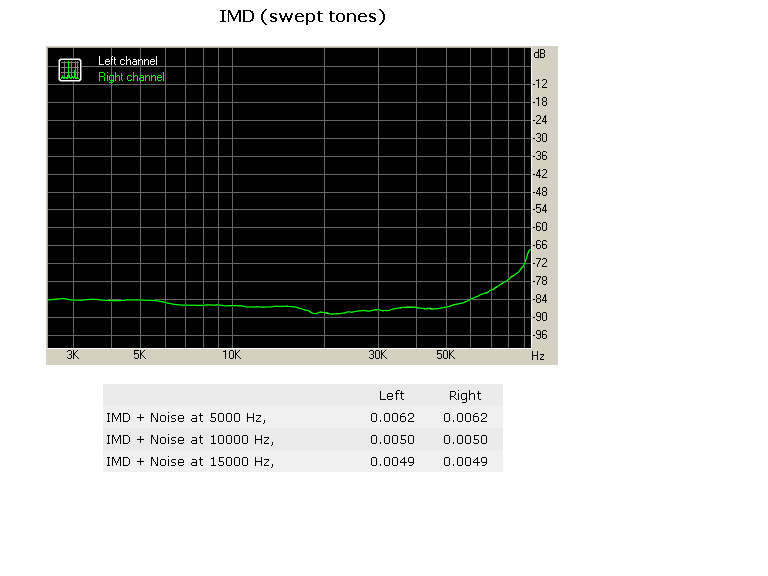
Task: Click the -42 dB scale label
Action: pos(540,174)
